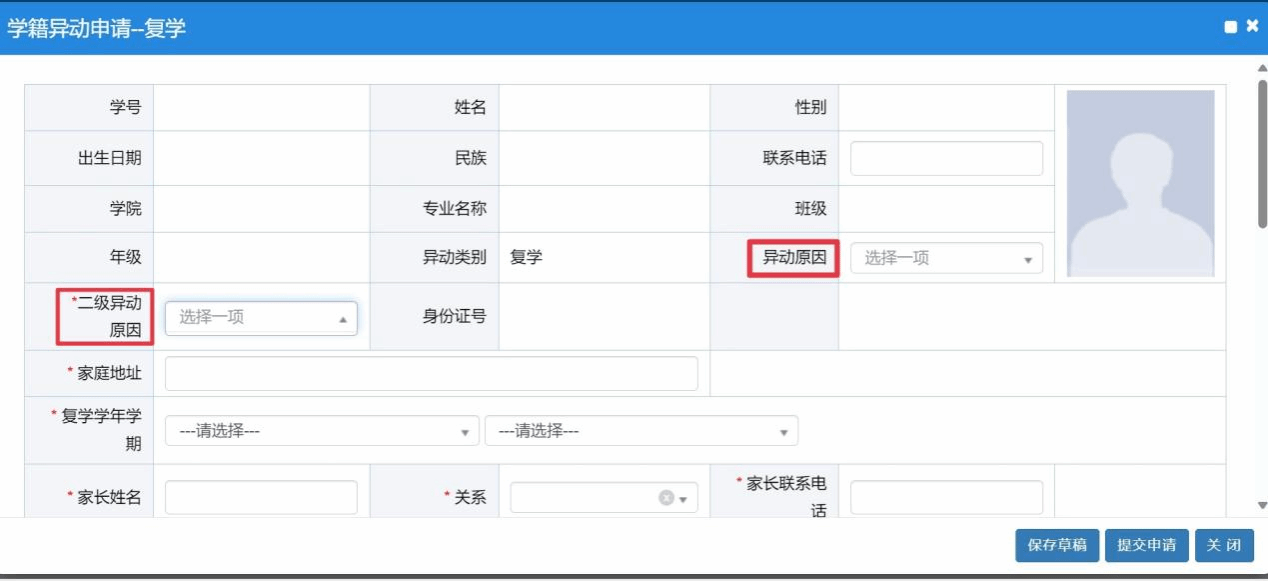Expand the 关系 dropdown arrow
1268x581 pixels.
[683, 499]
